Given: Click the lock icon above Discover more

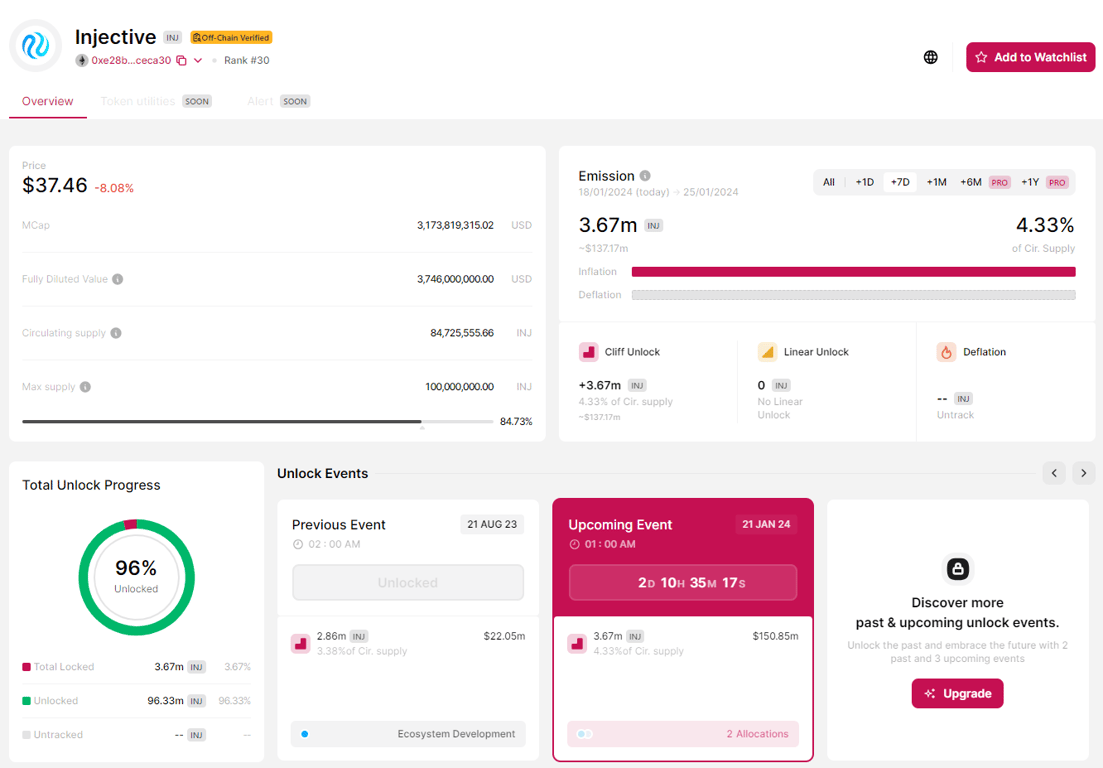Looking at the screenshot, I should [957, 569].
